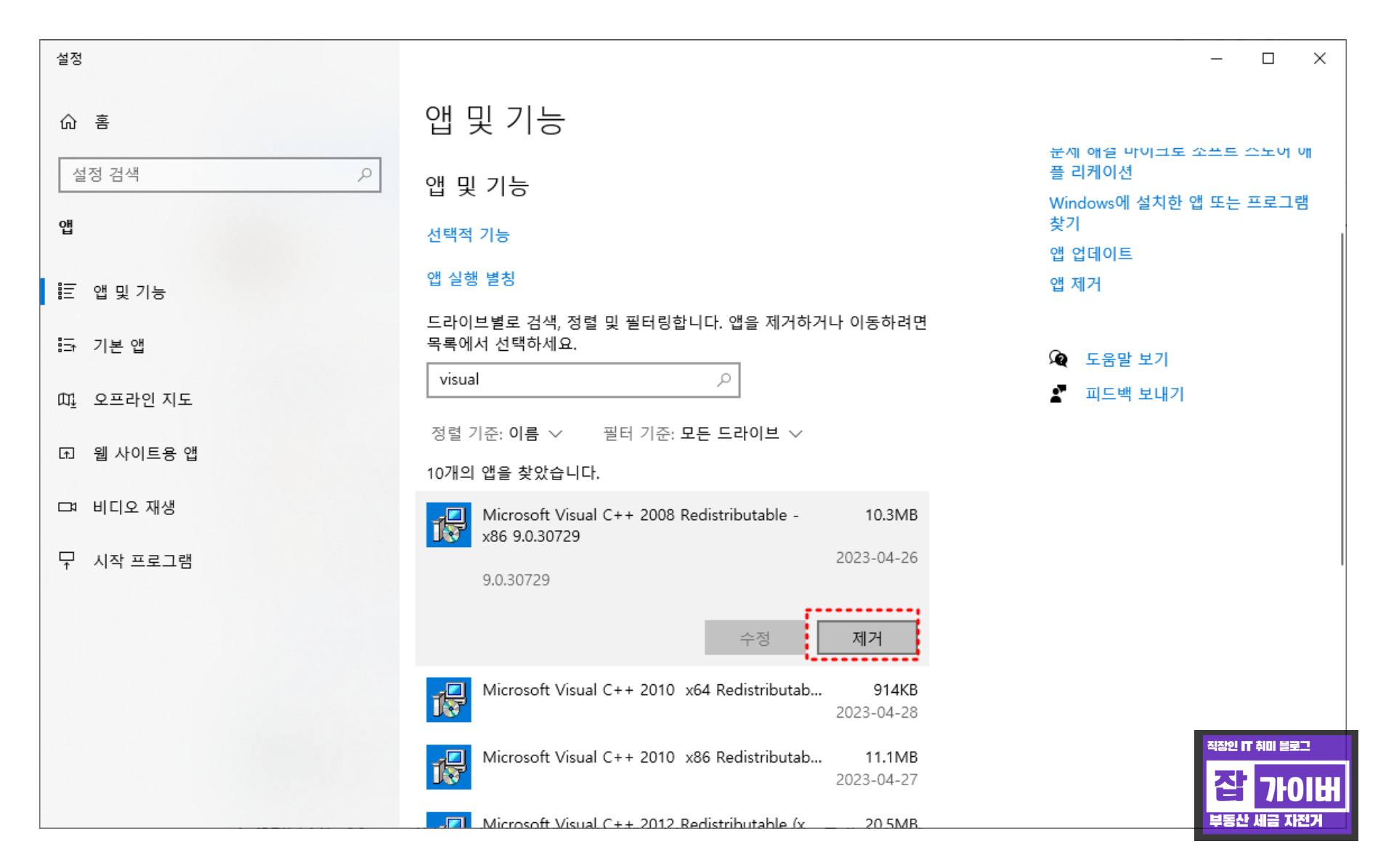Image resolution: width=1386 pixels, height=868 pixels.
Task: Click the 피드백 보내기 person icon
Action: click(1058, 394)
